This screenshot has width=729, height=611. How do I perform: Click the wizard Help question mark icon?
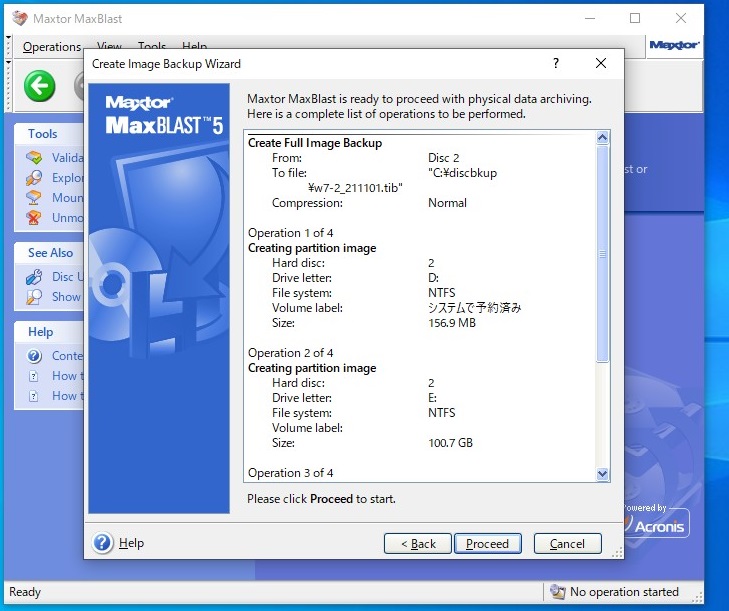pyautogui.click(x=103, y=543)
